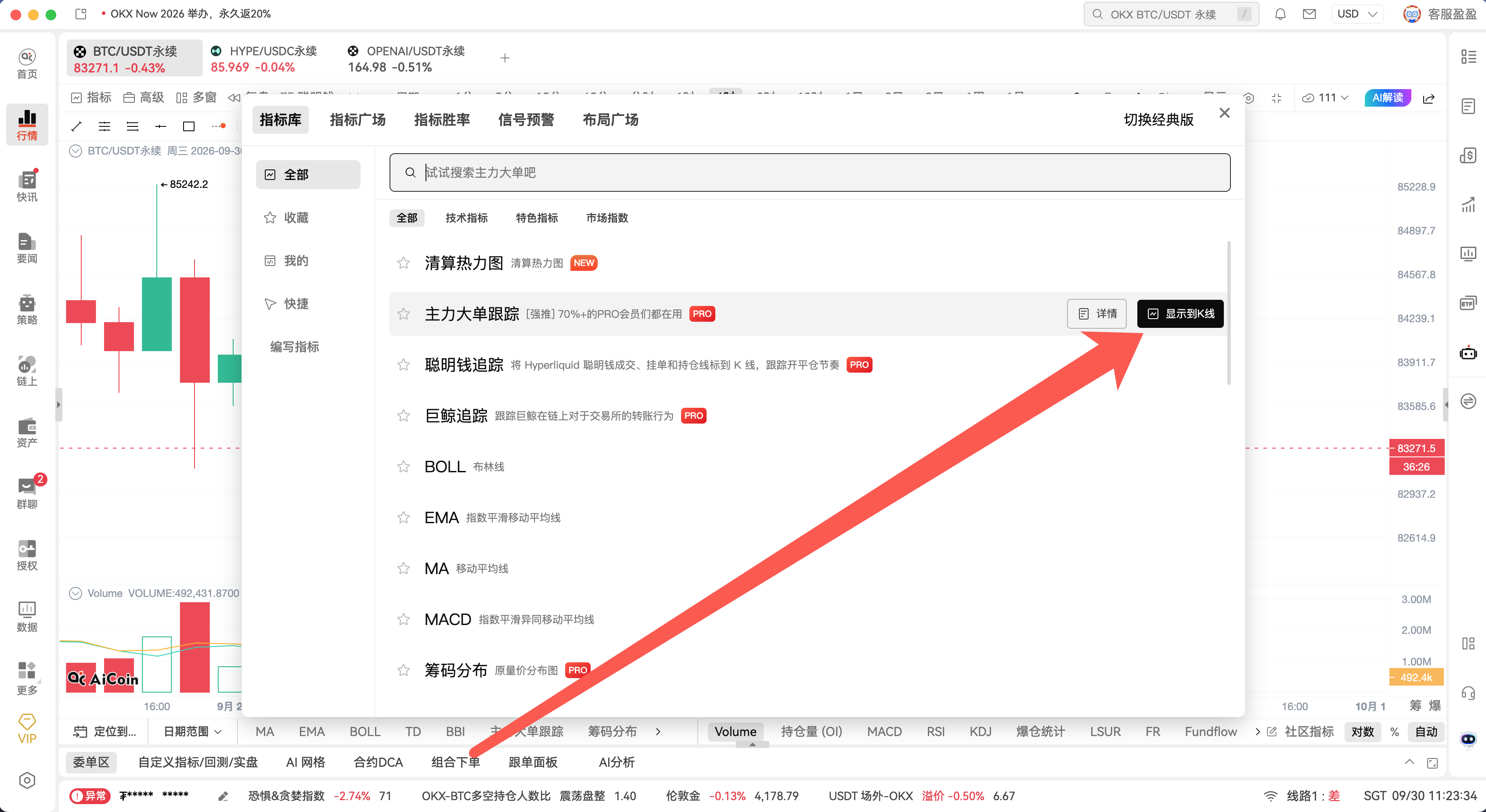Open the 链上 on-chain sidebar icon
This screenshot has height=812, width=1486.
point(27,371)
